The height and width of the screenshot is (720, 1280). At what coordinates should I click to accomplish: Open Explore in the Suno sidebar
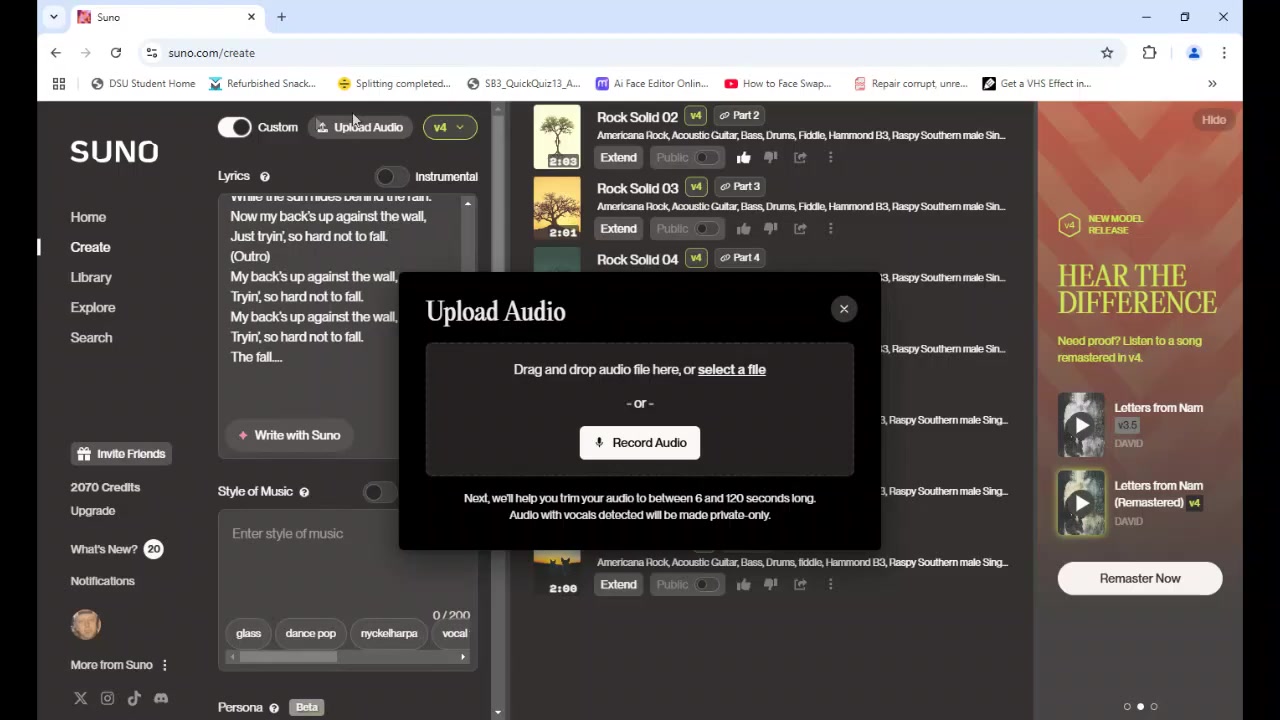point(93,307)
